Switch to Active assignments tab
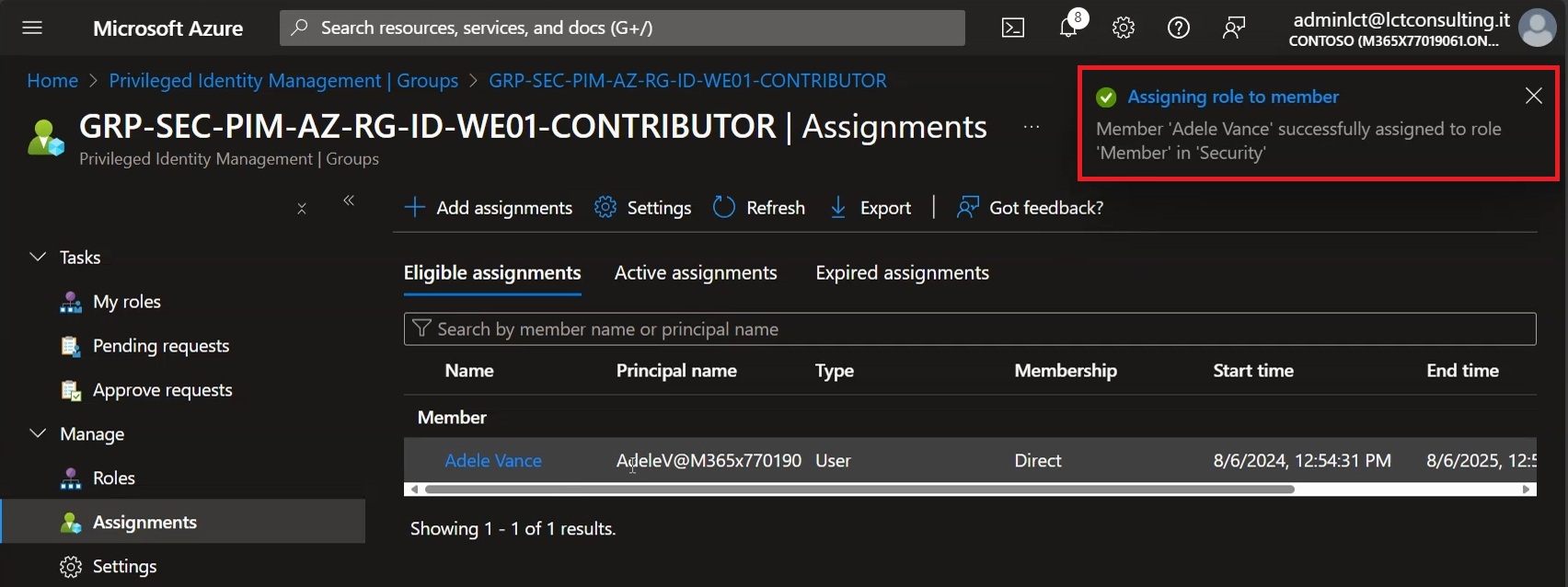Viewport: 1568px width, 587px height. click(x=696, y=273)
